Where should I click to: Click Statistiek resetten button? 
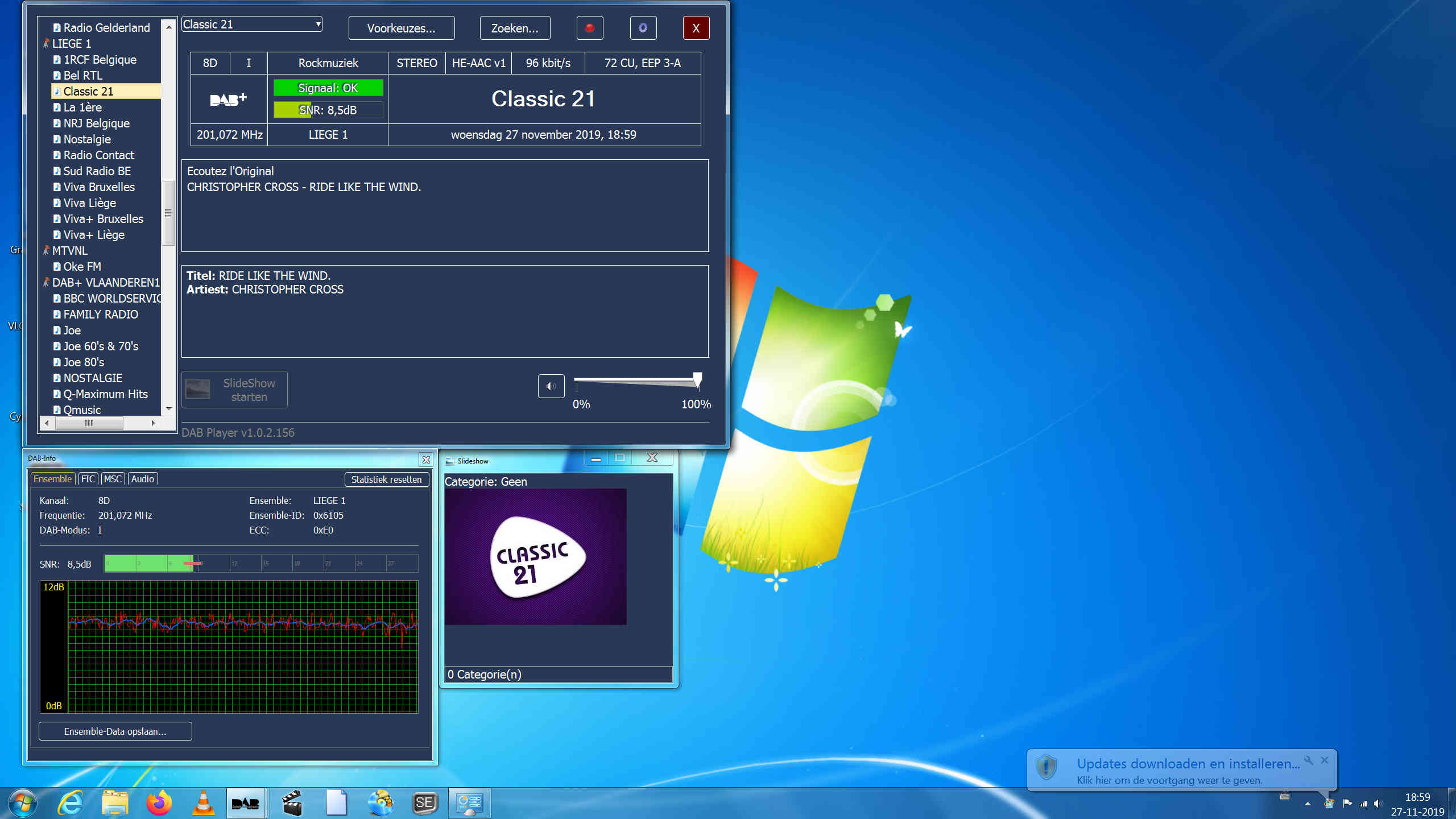coord(387,479)
